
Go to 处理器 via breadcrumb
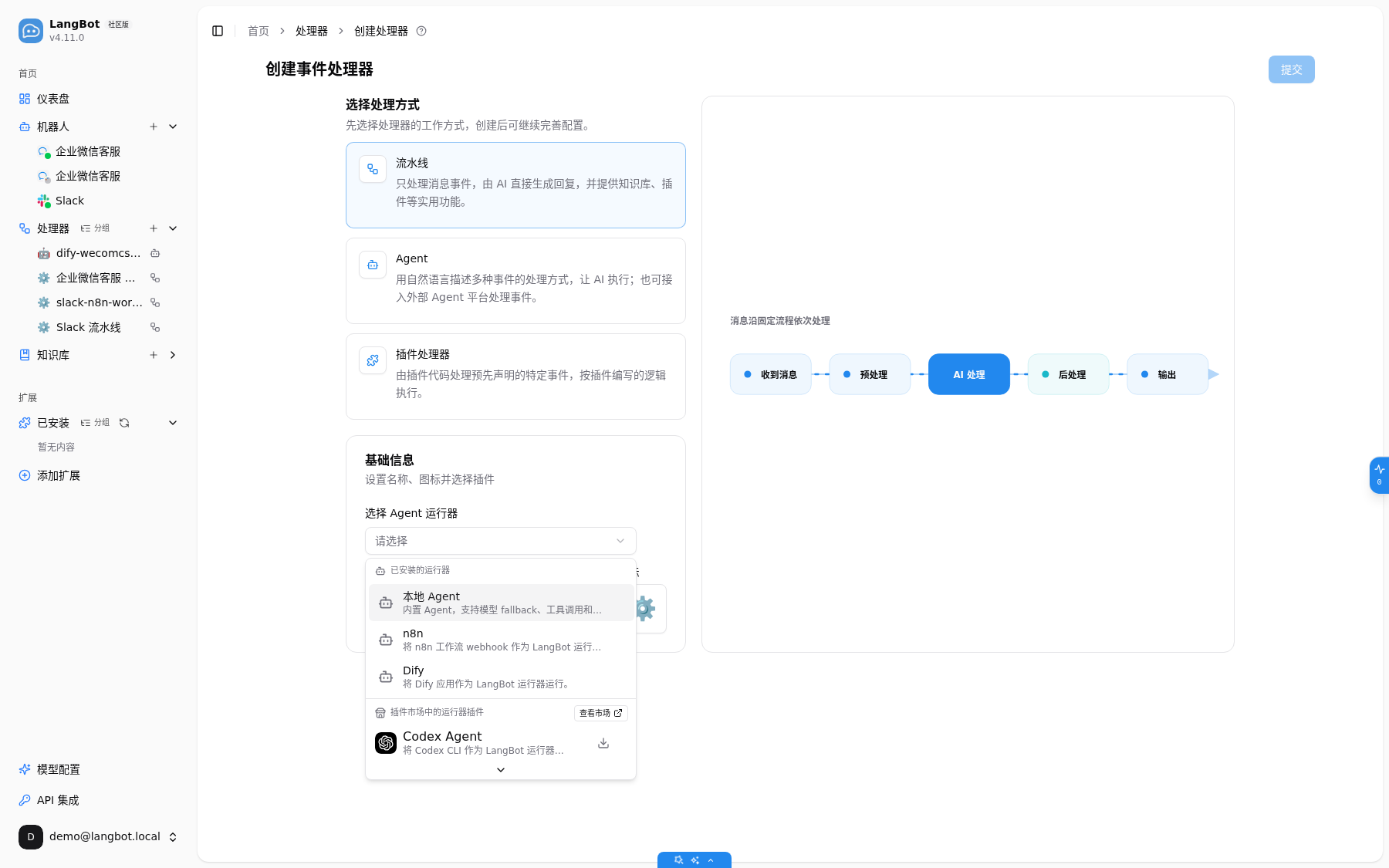(312, 31)
